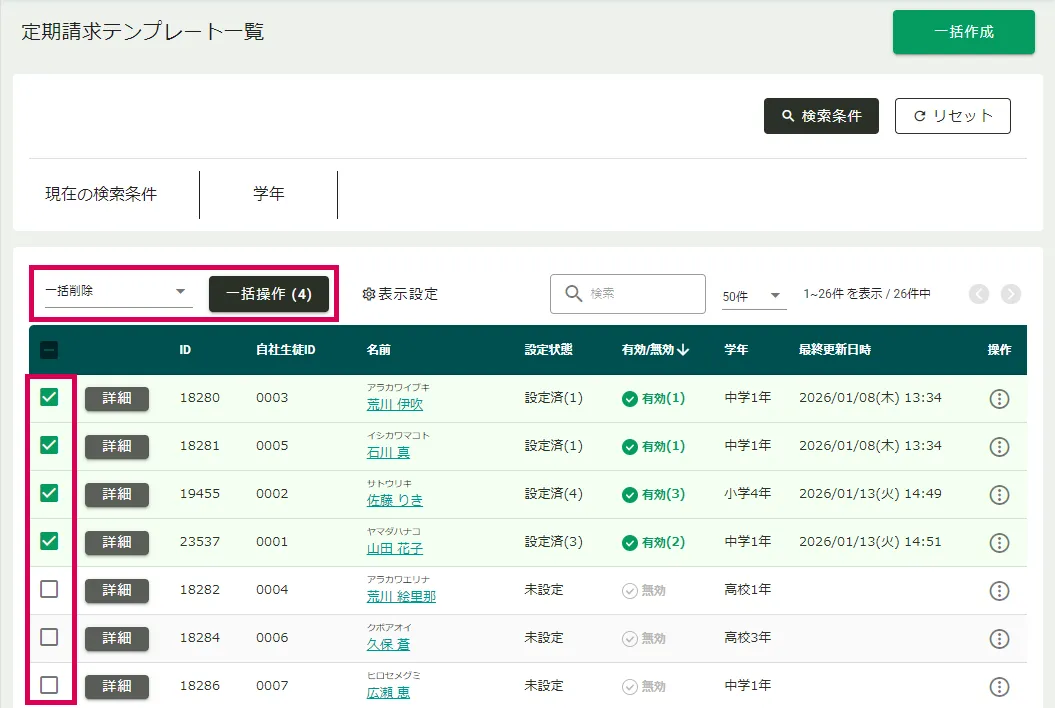Go to previous page arrow in pagination

(x=978, y=294)
